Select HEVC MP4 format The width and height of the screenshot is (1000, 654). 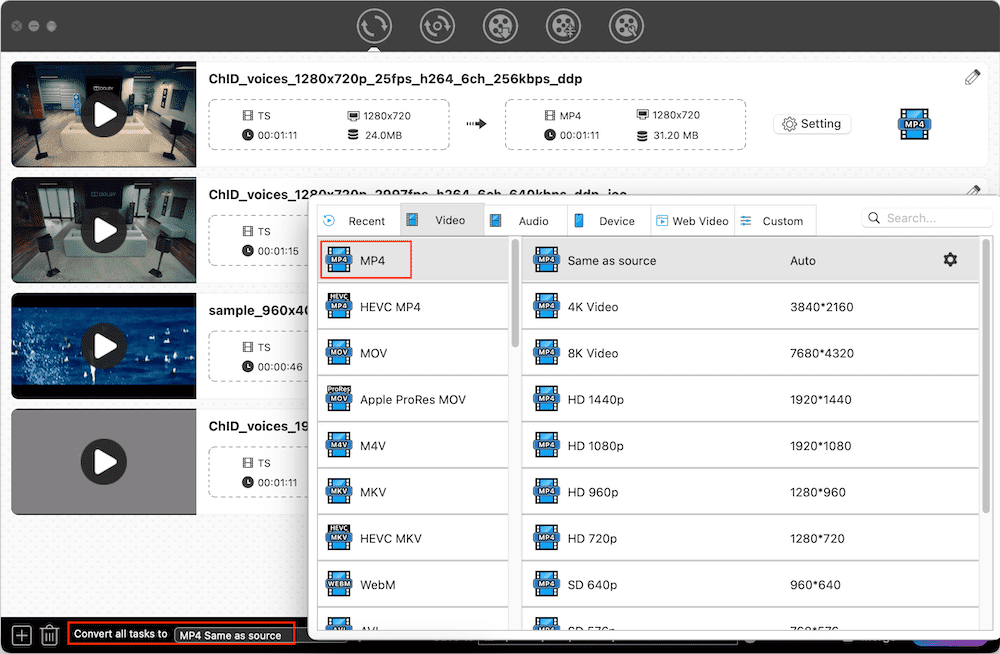point(413,307)
